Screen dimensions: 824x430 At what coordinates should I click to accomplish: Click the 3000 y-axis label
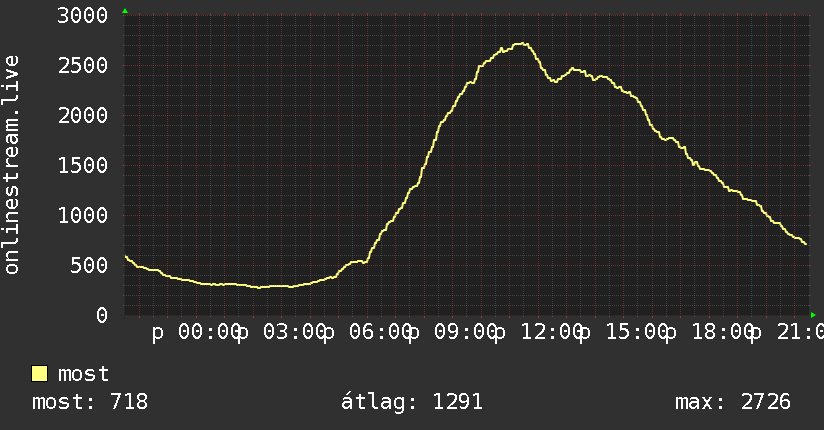pyautogui.click(x=83, y=15)
